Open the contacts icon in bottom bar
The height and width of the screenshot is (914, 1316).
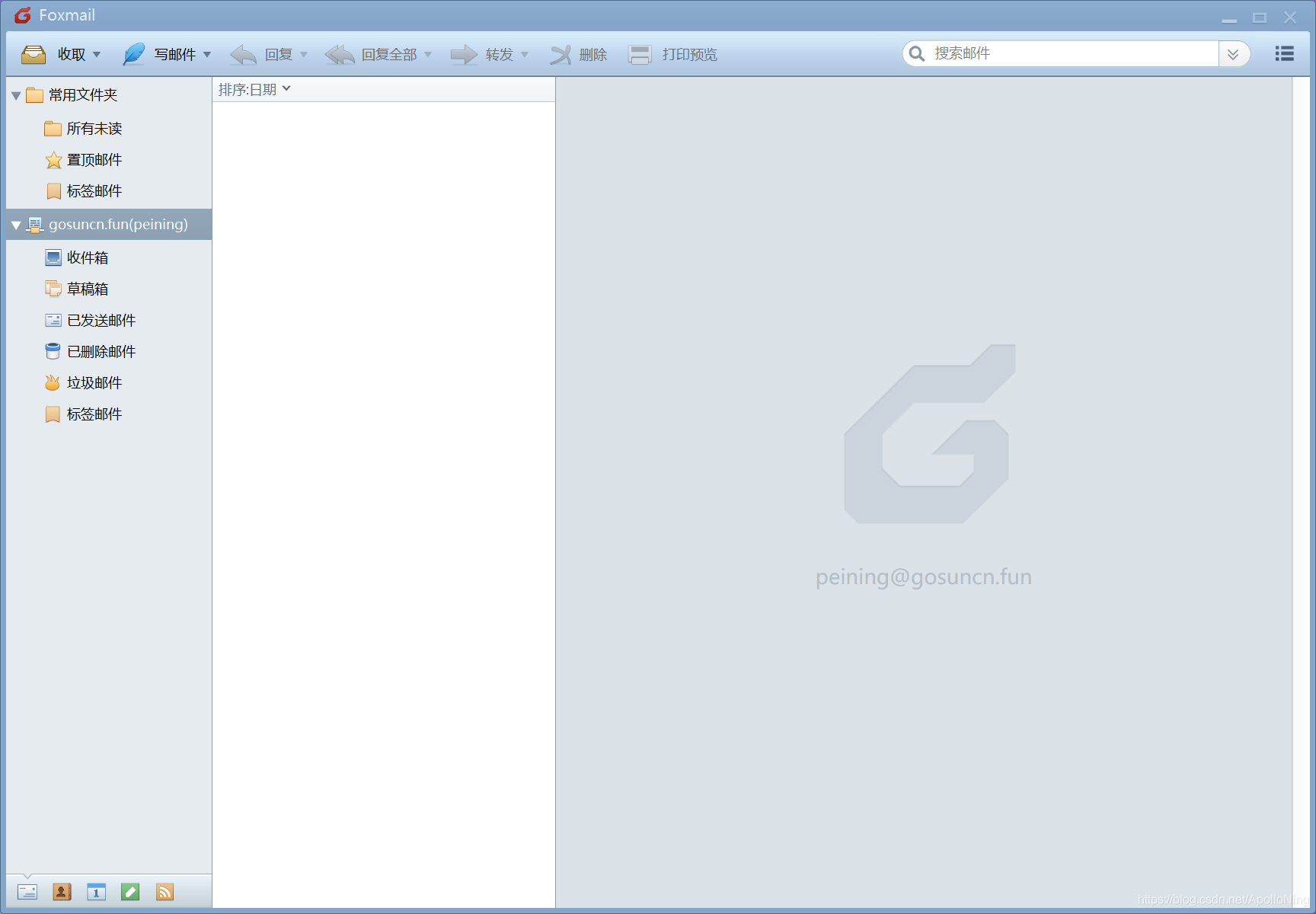tap(62, 892)
